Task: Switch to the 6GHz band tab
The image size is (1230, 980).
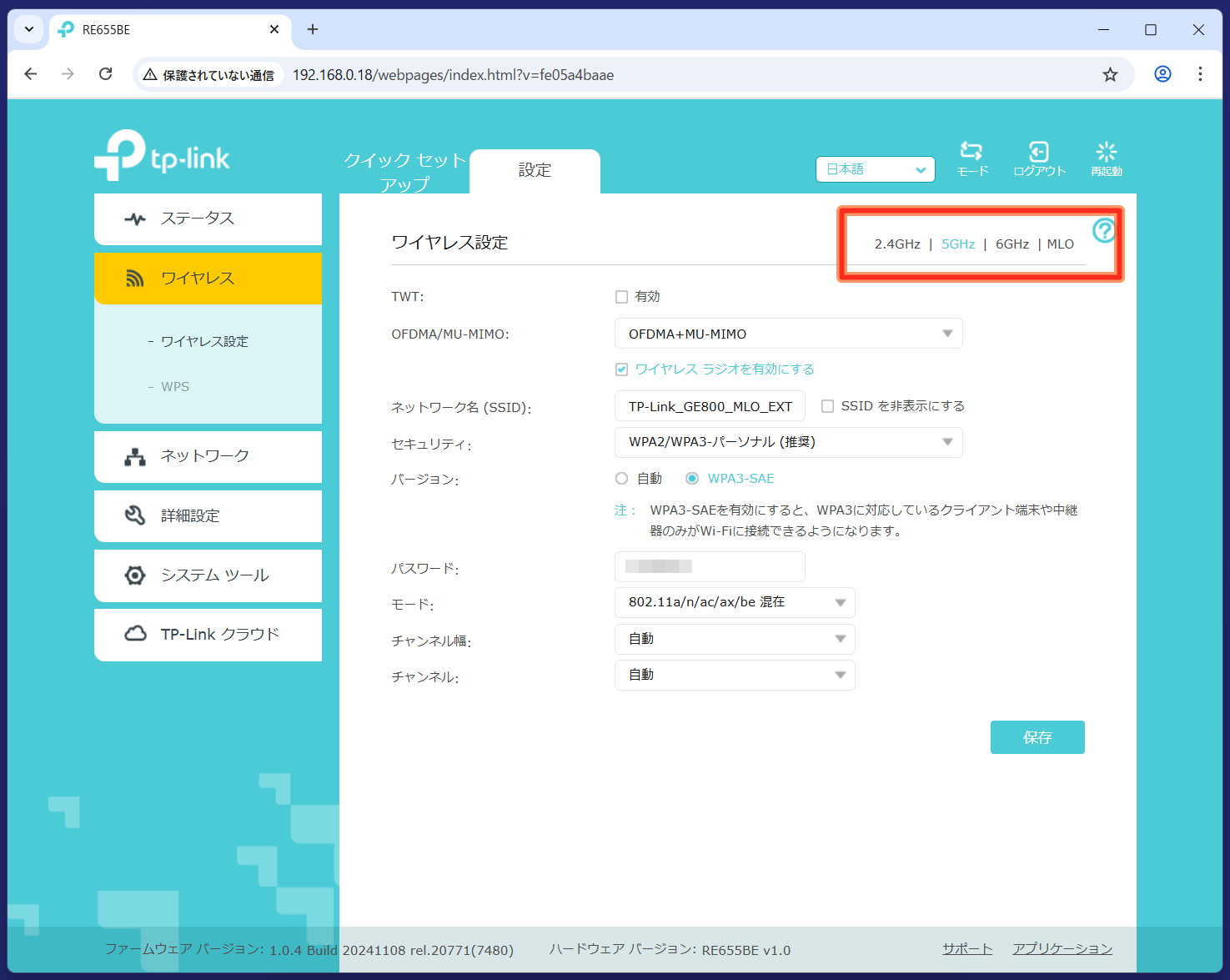Action: 1012,244
